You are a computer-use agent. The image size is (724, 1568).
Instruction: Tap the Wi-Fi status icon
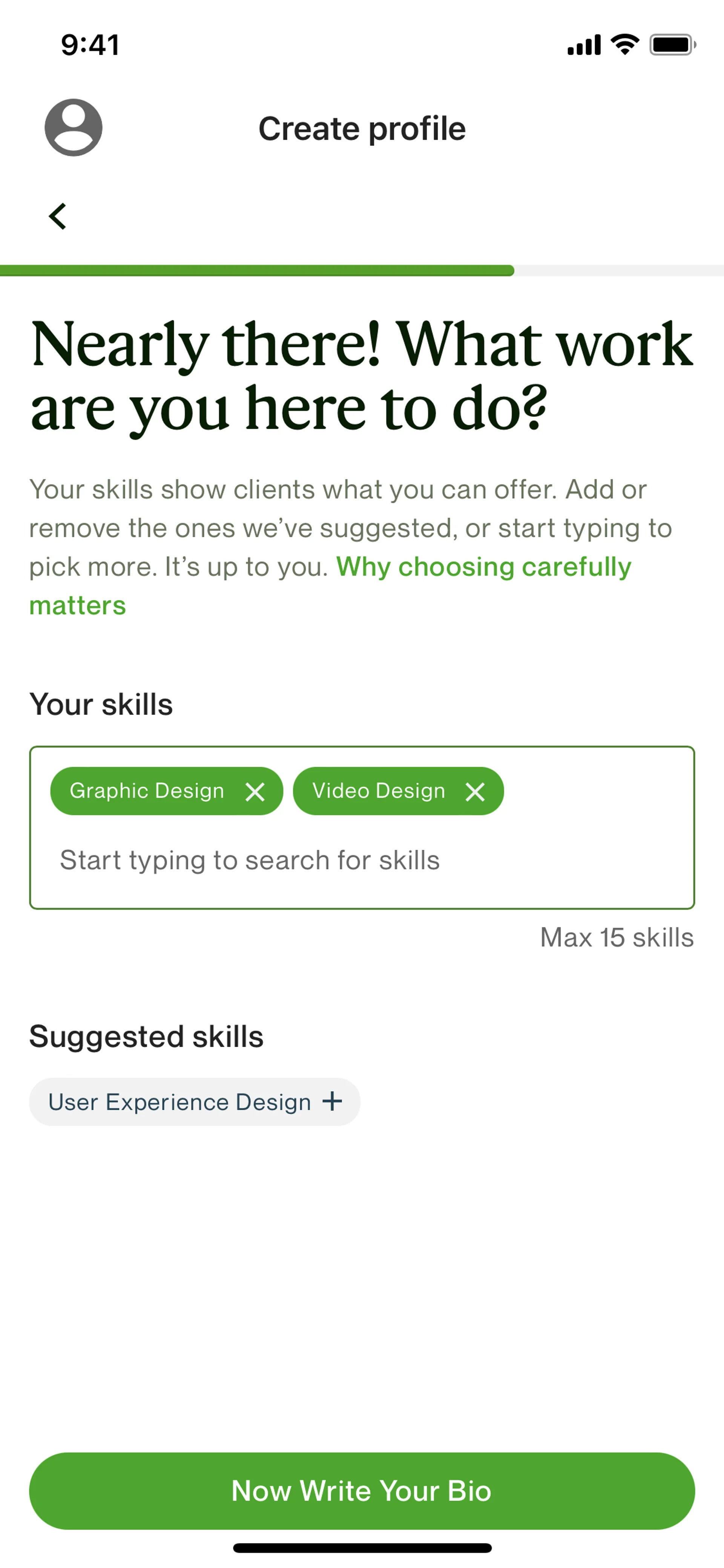coord(625,45)
